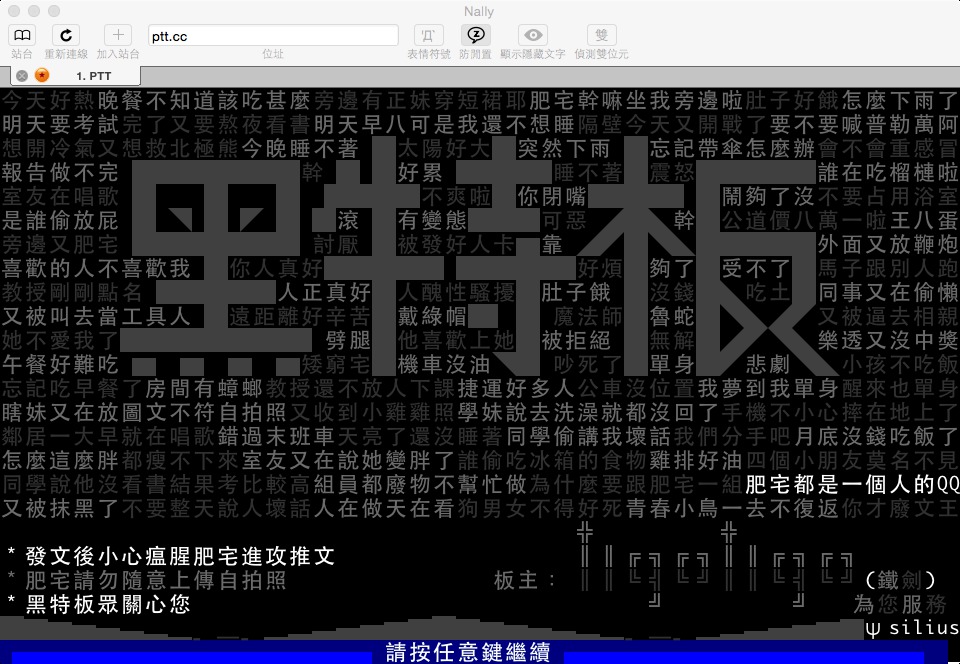Click the ptt.cc address field
The width and height of the screenshot is (960, 664).
point(273,35)
